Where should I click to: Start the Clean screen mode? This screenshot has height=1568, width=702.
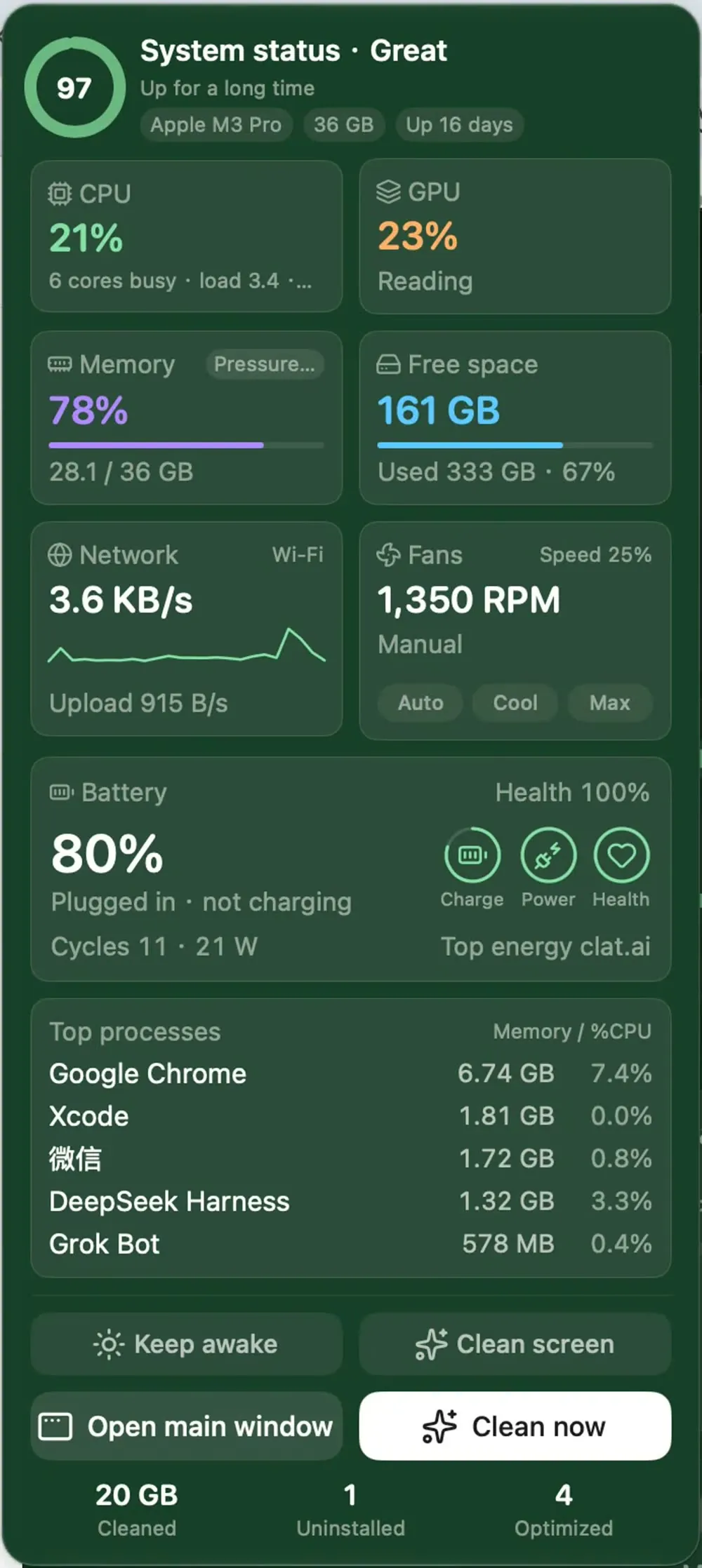515,1344
